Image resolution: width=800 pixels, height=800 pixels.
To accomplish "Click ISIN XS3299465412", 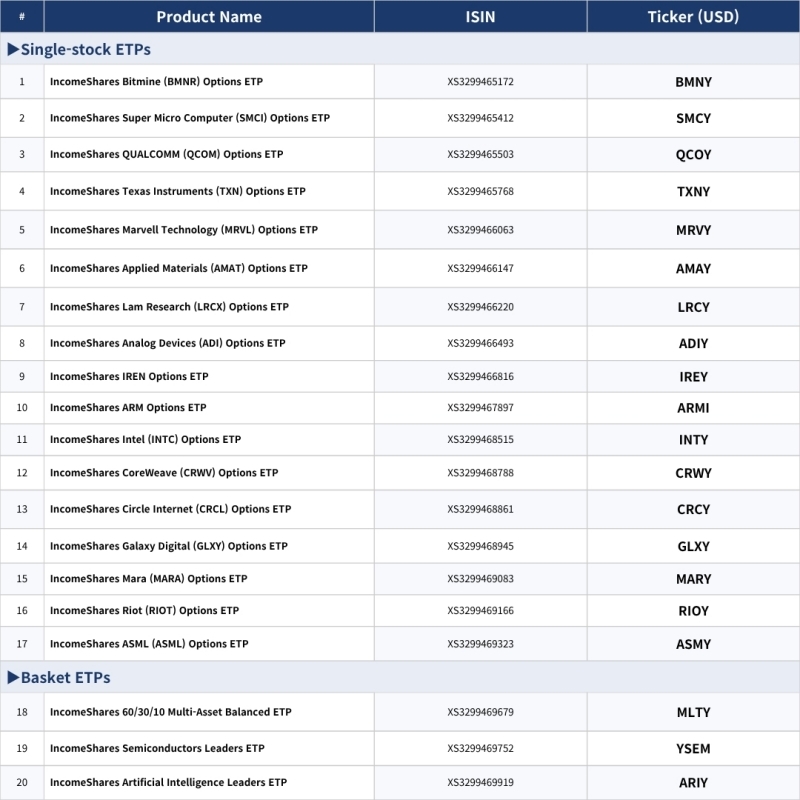I will pos(480,118).
